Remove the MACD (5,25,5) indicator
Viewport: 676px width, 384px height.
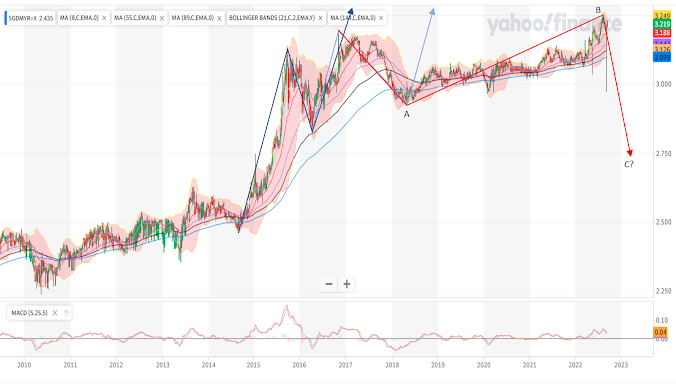pos(55,313)
